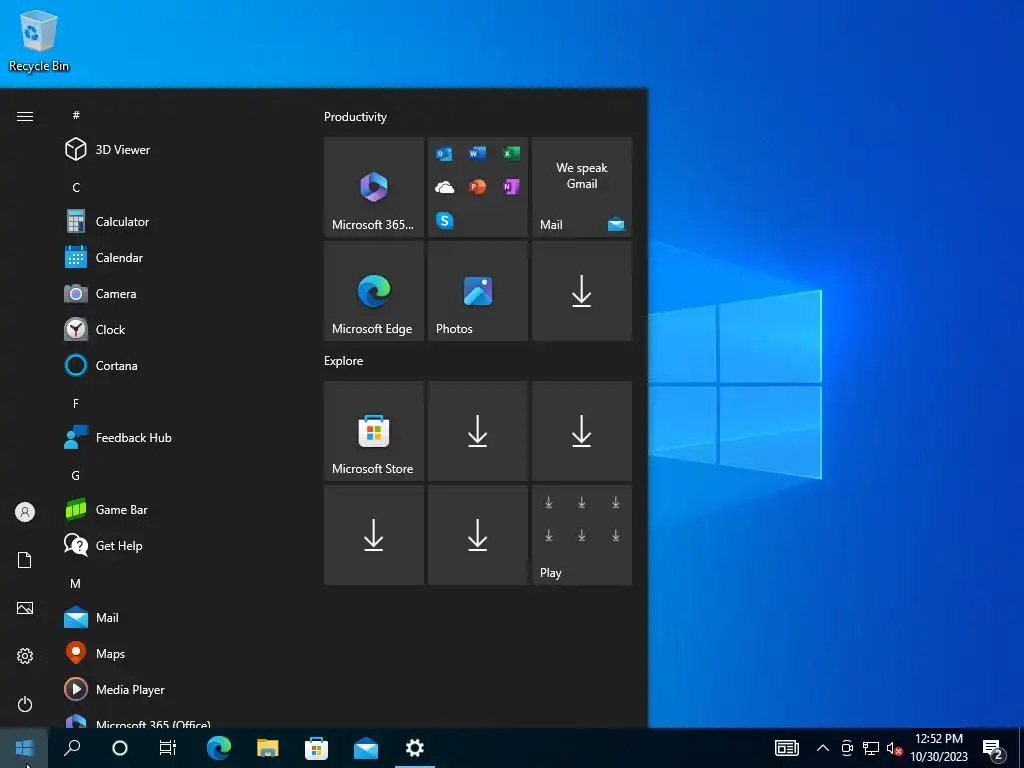Click the download tile left of the Play folder
1024x768 pixels.
(477, 535)
